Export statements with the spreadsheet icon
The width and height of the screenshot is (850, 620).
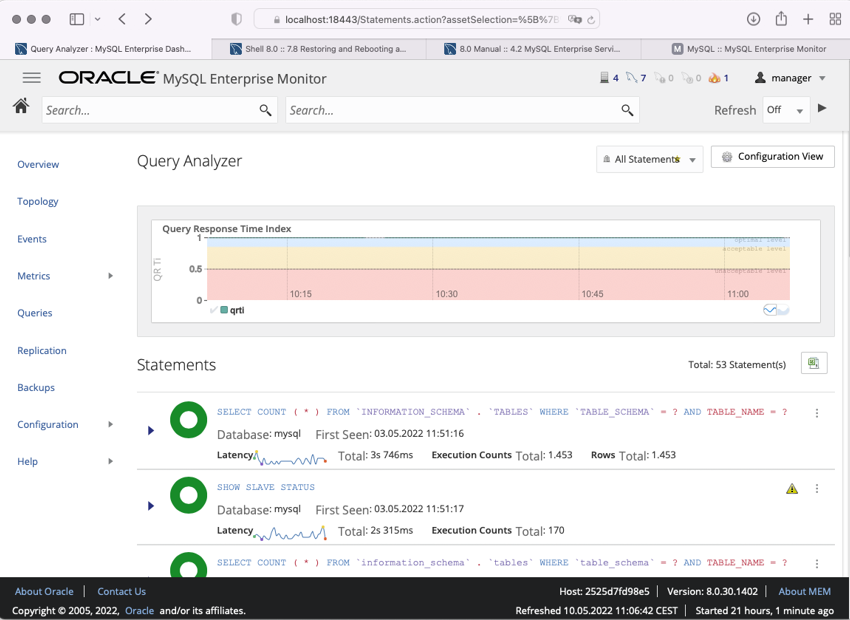click(x=814, y=363)
